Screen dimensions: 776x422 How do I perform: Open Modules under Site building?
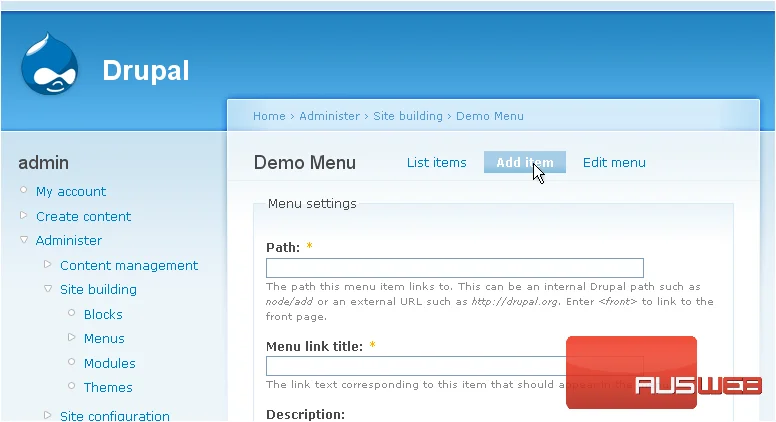pyautogui.click(x=109, y=363)
